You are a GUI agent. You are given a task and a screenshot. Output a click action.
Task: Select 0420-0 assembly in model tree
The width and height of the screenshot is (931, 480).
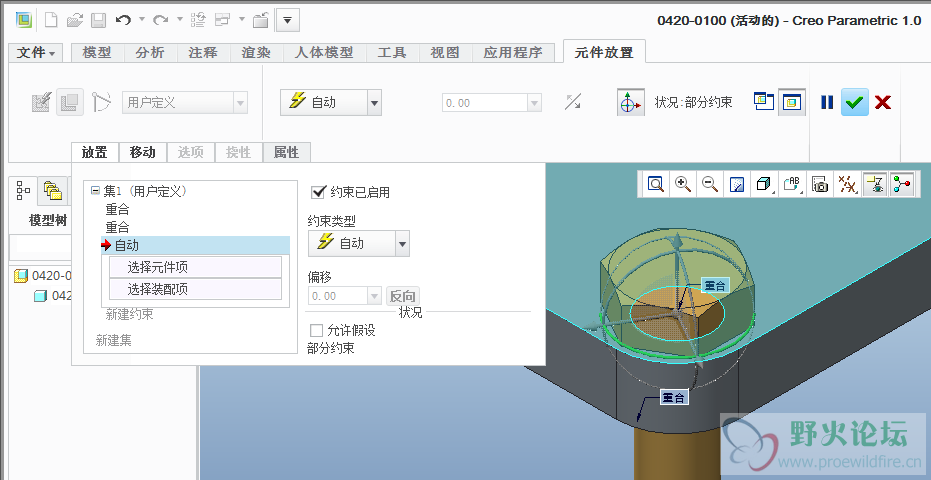[43, 276]
